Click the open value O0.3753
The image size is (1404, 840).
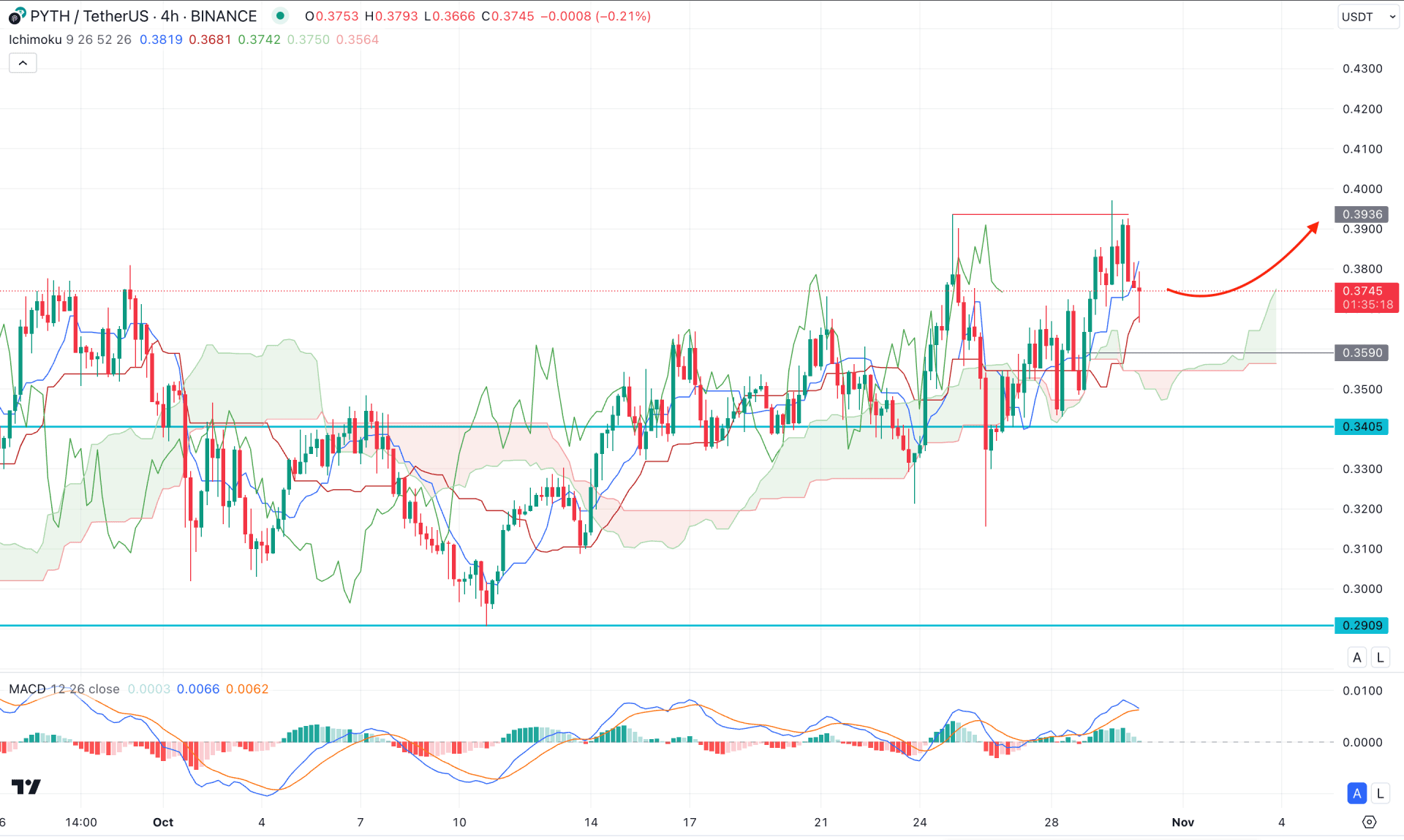click(332, 15)
